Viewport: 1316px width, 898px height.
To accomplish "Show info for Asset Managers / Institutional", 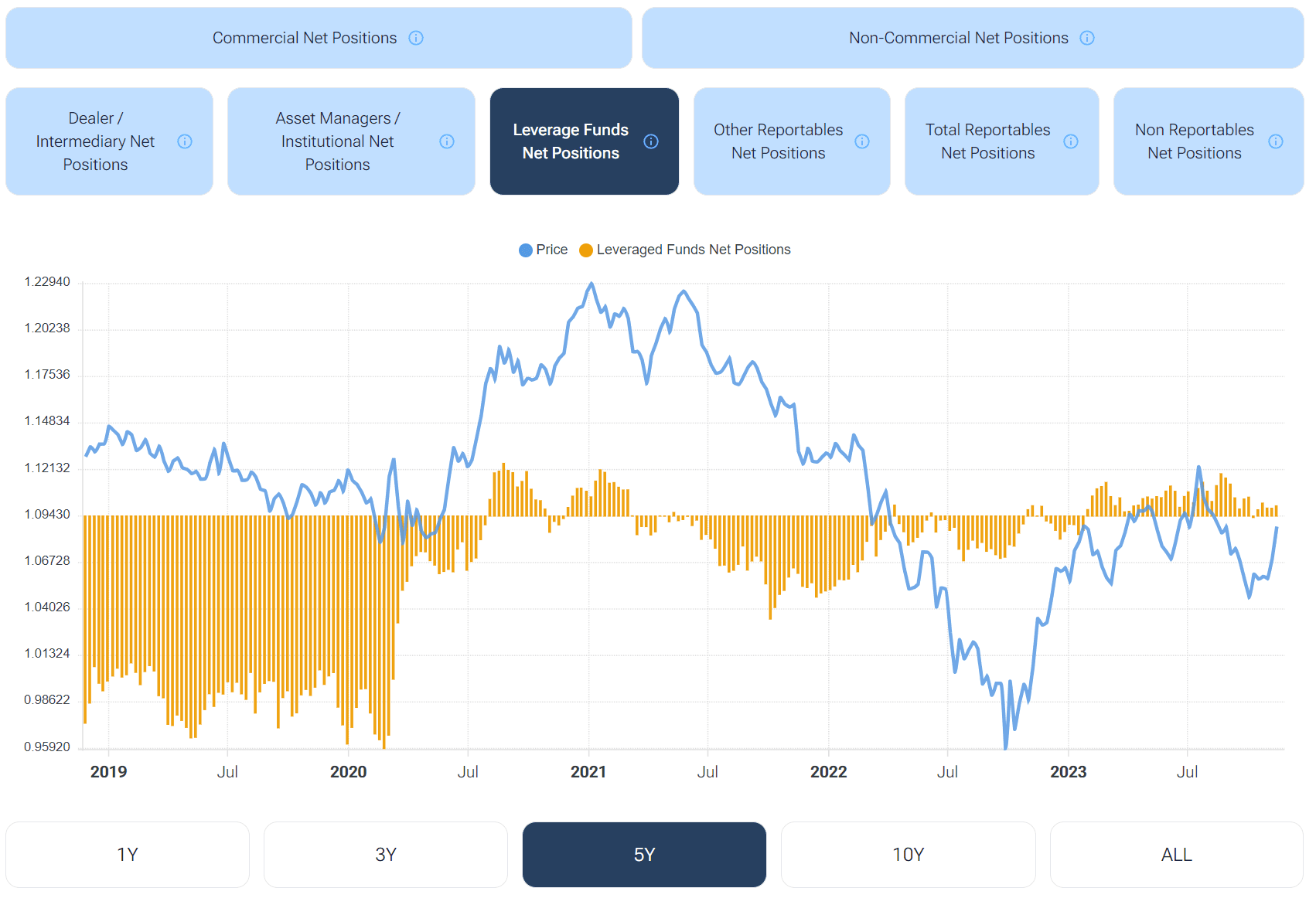I will click(447, 141).
